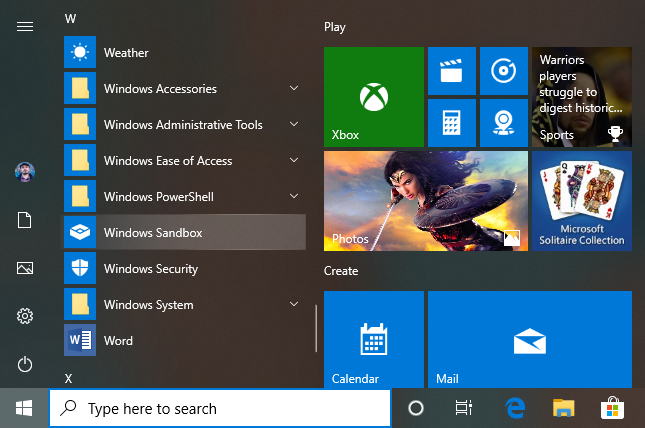Open the Sports news live tile

click(581, 97)
